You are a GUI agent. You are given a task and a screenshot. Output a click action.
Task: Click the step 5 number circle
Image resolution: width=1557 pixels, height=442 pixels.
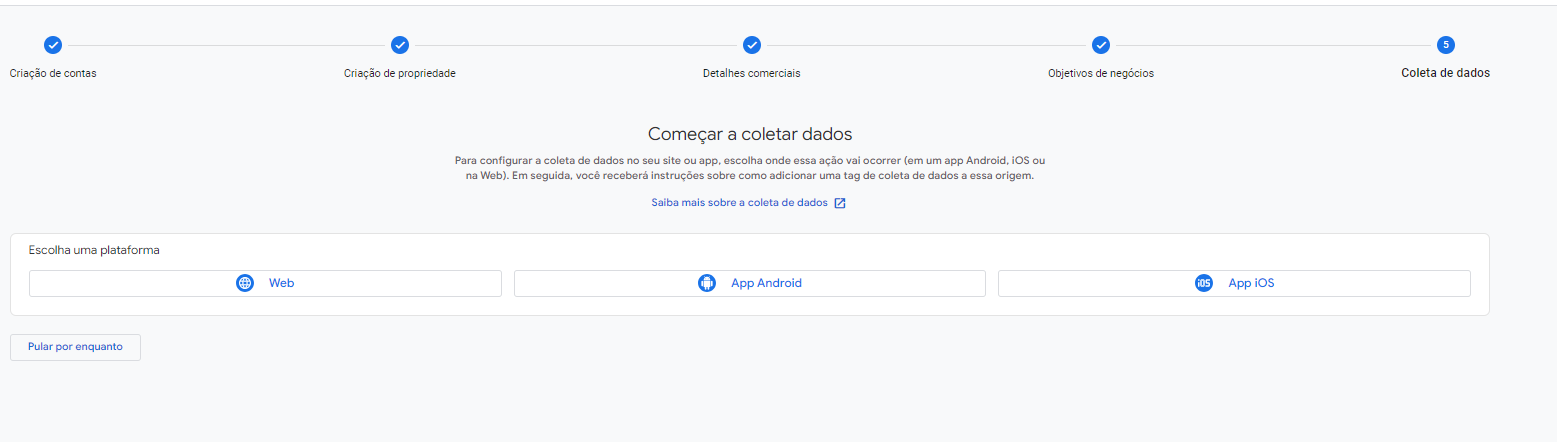(1445, 45)
